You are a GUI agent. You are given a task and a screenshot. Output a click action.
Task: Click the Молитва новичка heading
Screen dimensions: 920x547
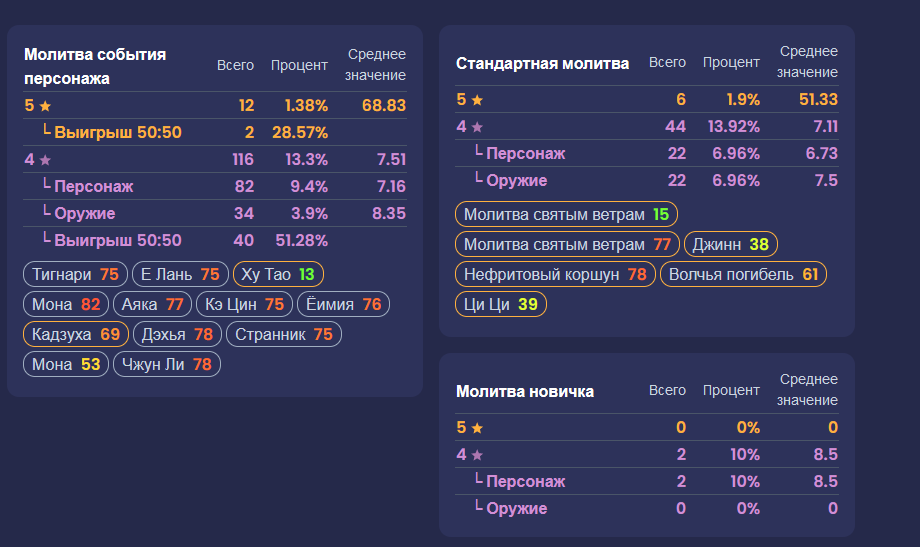[525, 391]
